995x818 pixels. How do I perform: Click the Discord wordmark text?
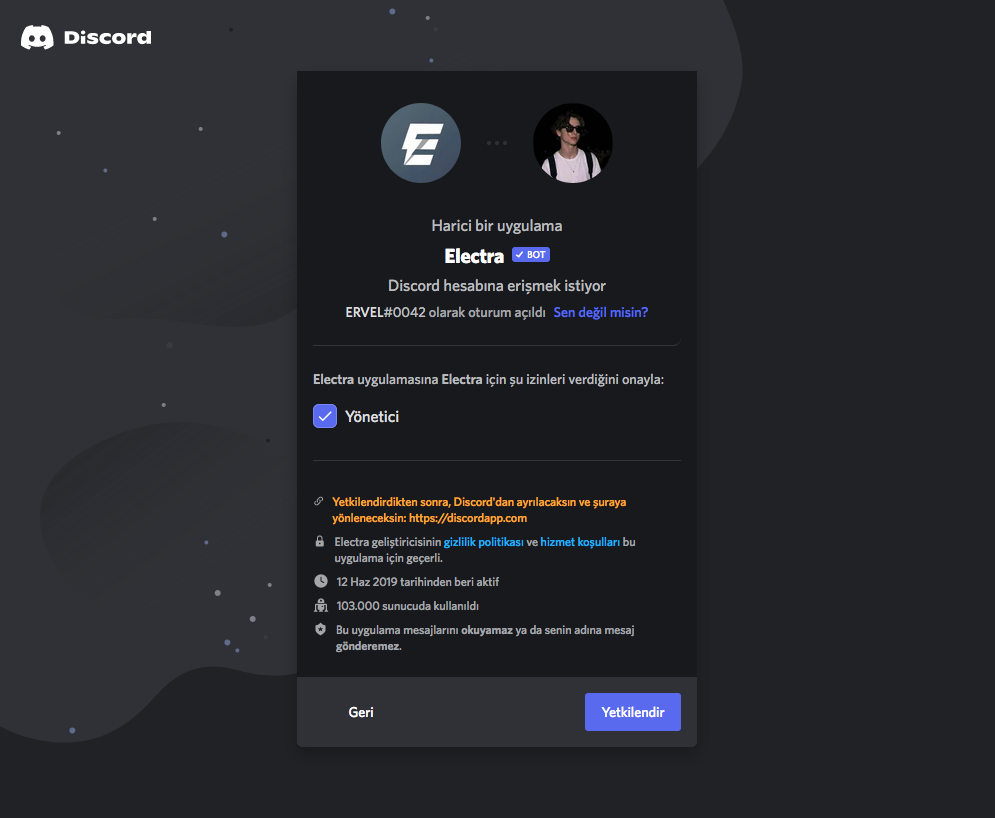coord(108,37)
